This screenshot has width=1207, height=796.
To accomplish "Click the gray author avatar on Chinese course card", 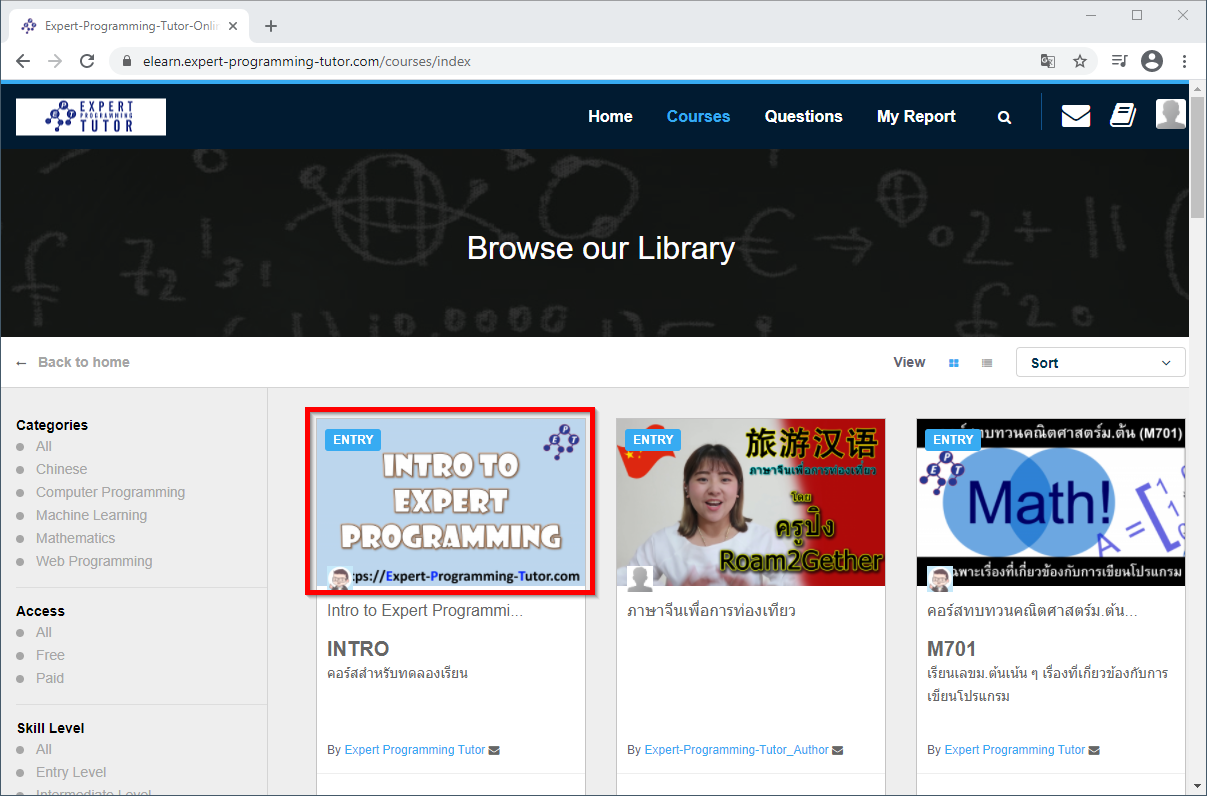I will coord(640,579).
